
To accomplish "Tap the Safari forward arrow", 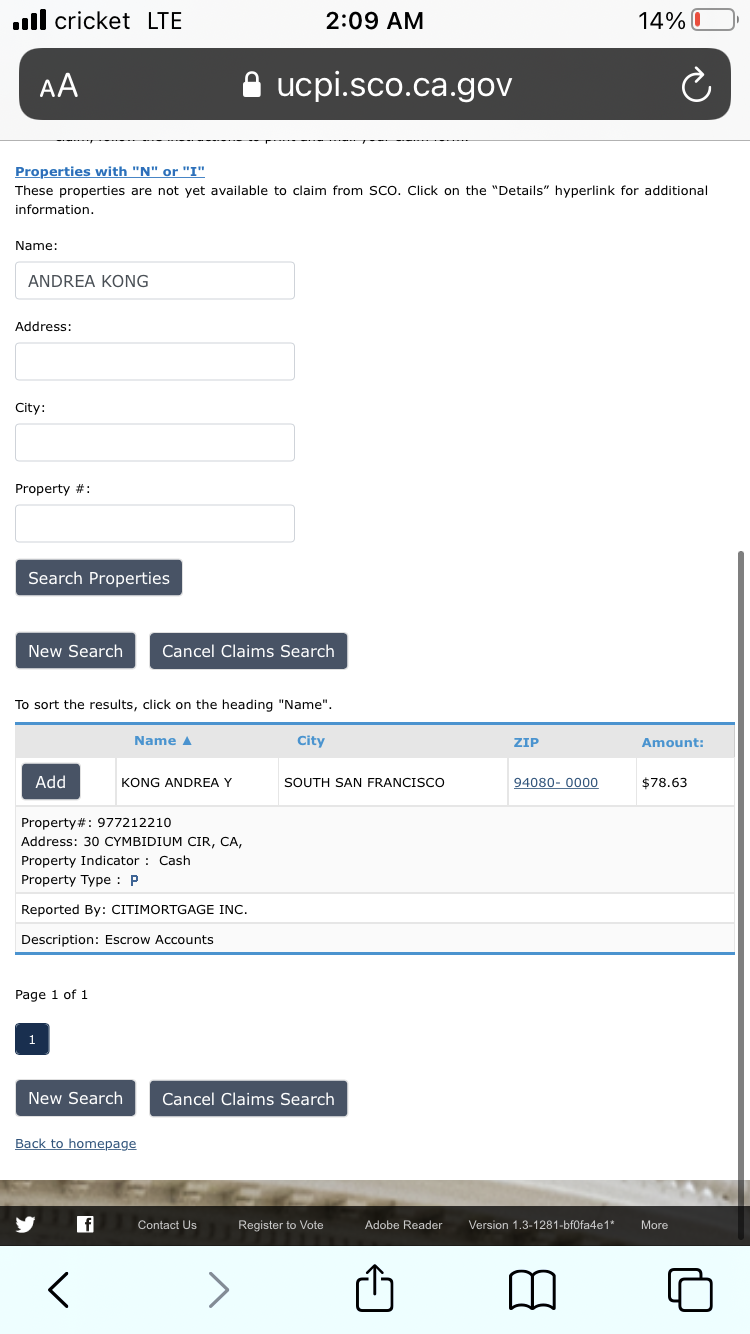I will click(218, 1289).
